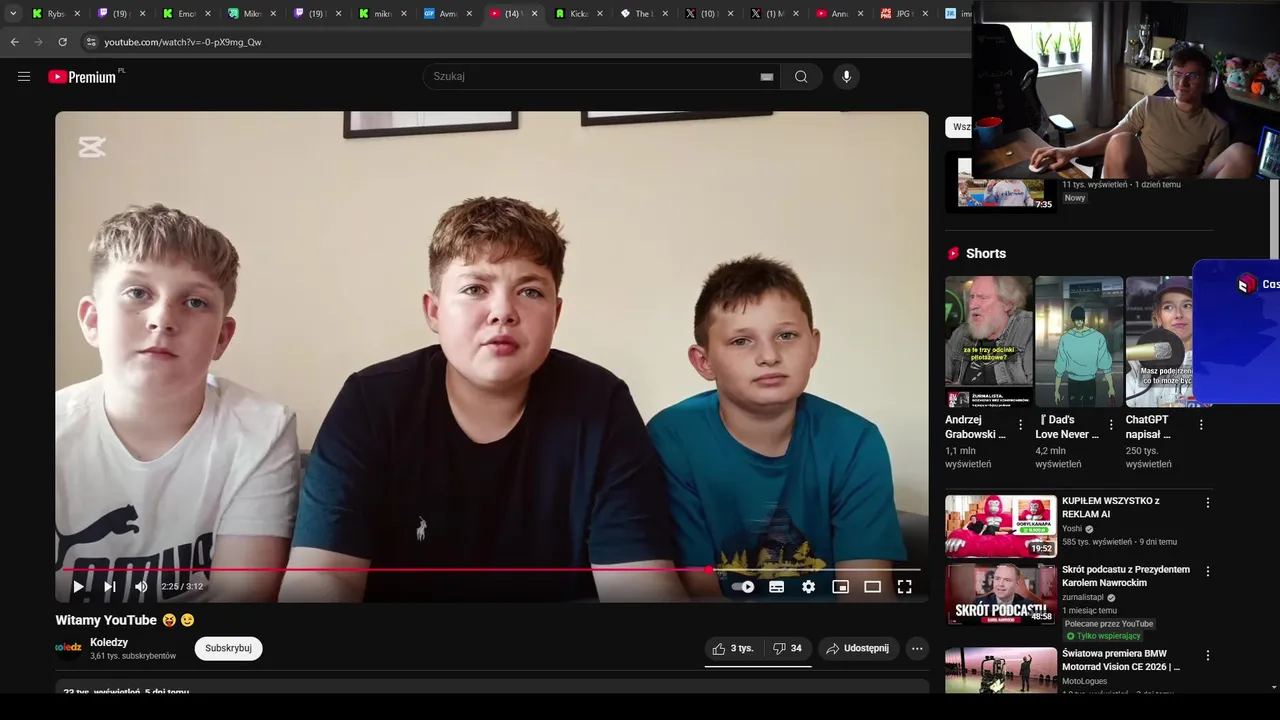Screen dimensions: 1280x720
Task: Go back in the browser
Action: (14, 42)
